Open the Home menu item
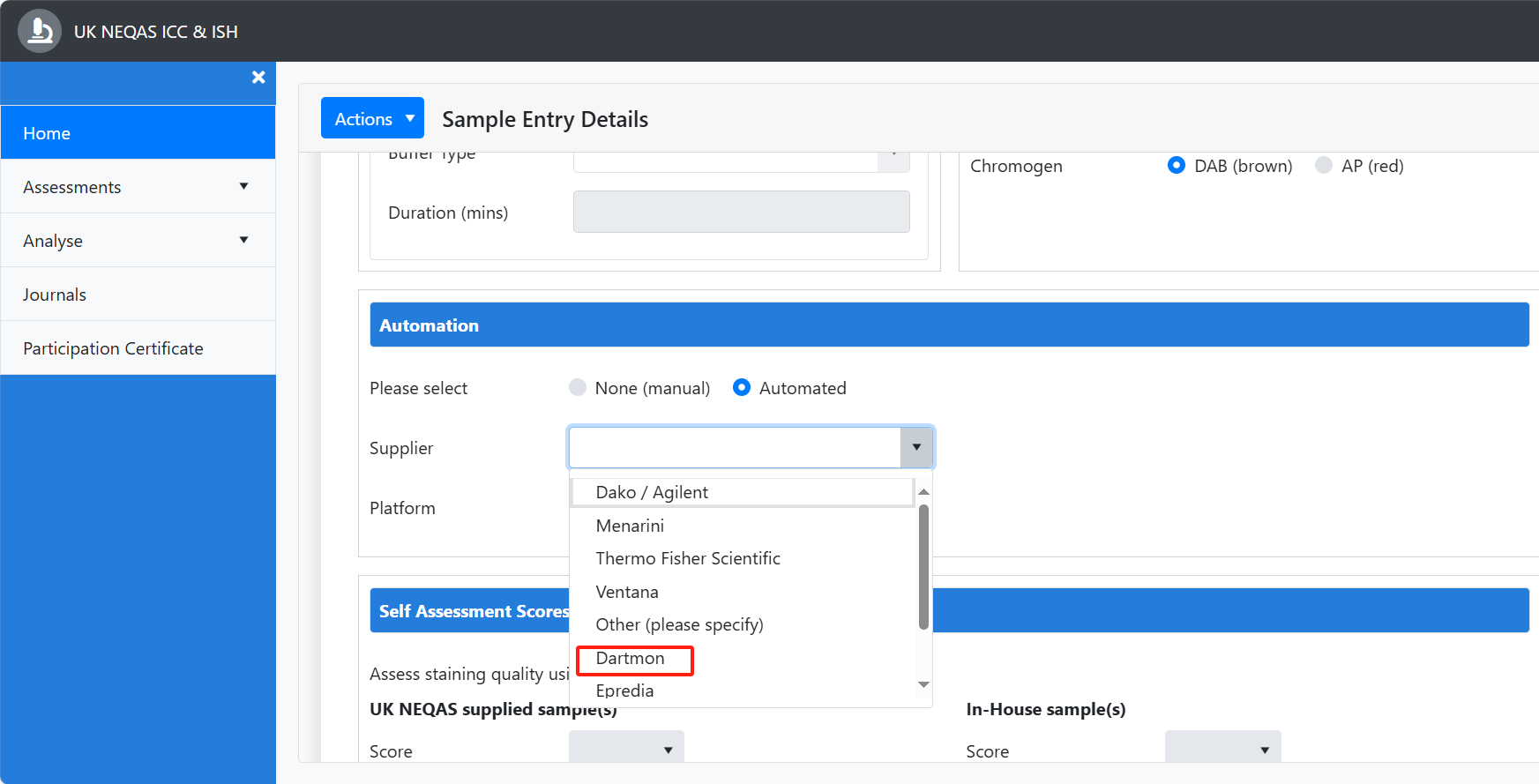Screen dimensions: 1539x784 [x=138, y=133]
